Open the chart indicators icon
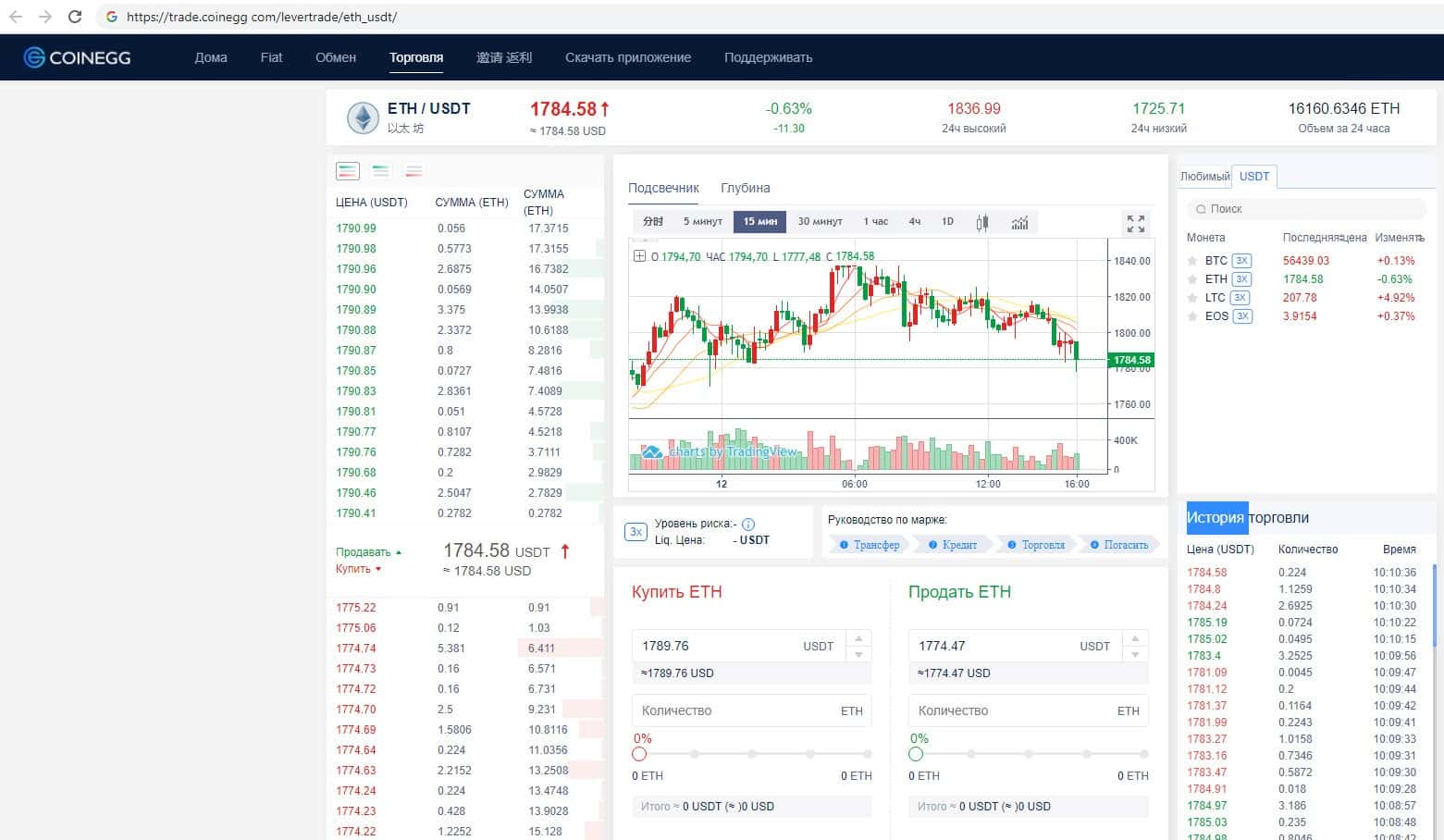1444x840 pixels. 1019,222
